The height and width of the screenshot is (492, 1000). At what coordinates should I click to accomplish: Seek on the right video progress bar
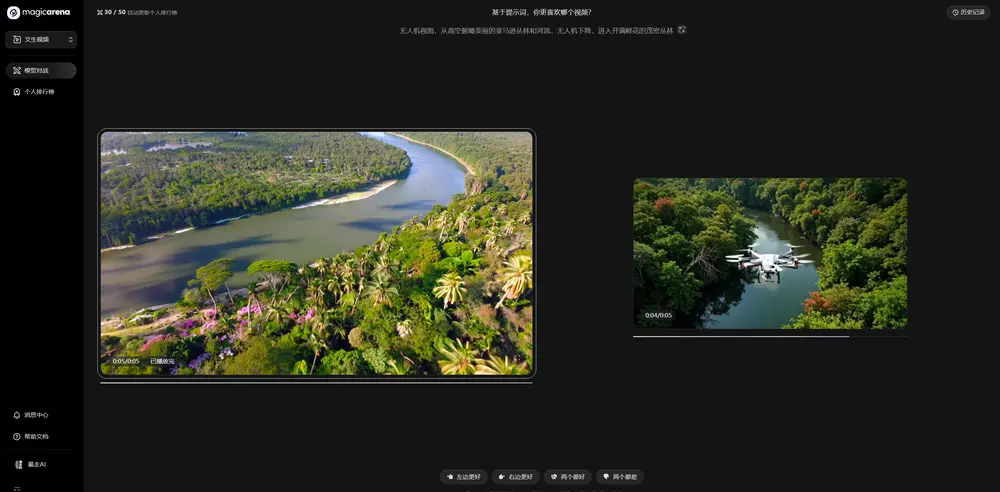point(770,336)
